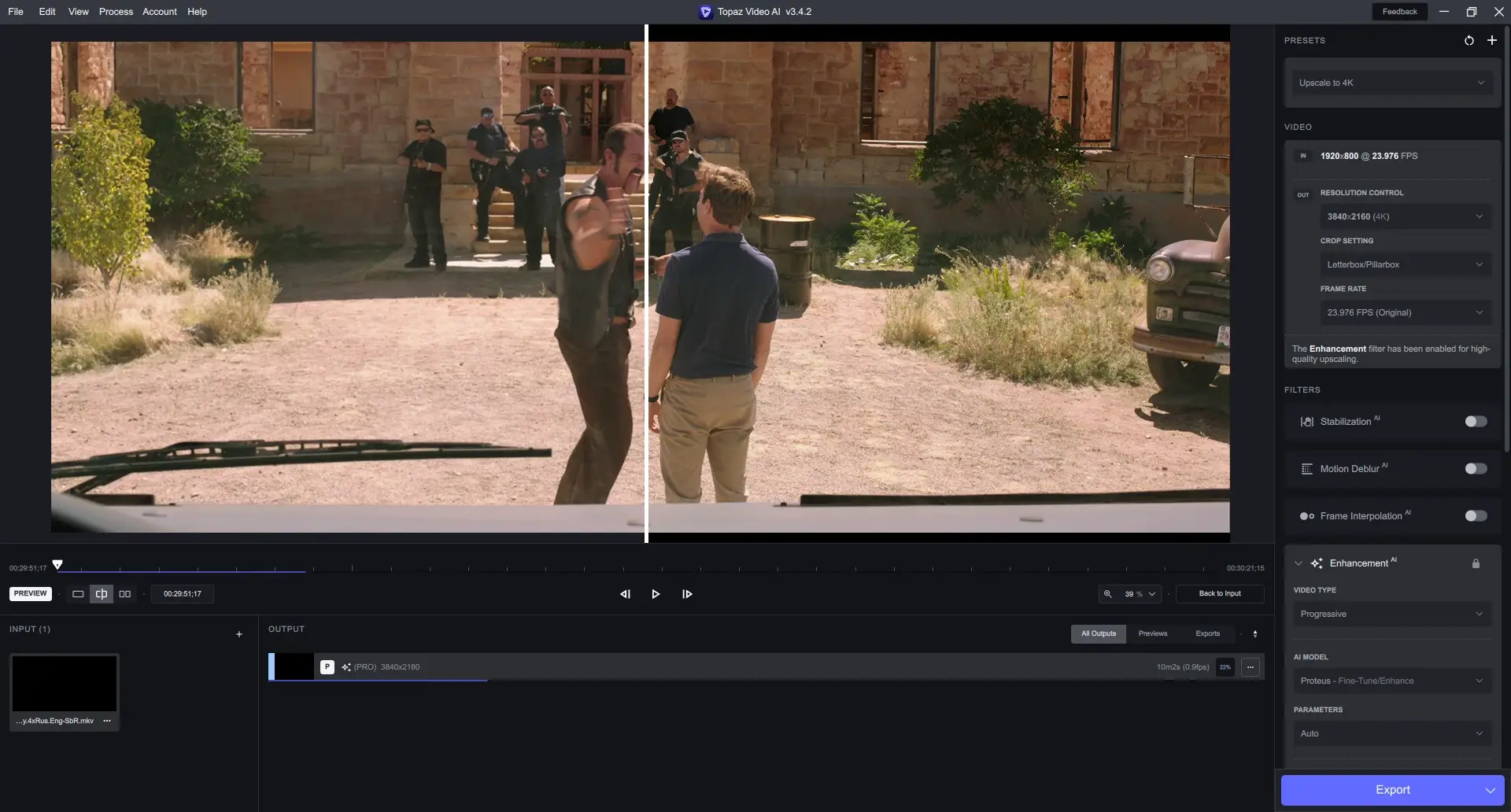Click the zoom magnifier icon
Image resolution: width=1511 pixels, height=812 pixels.
[1107, 594]
